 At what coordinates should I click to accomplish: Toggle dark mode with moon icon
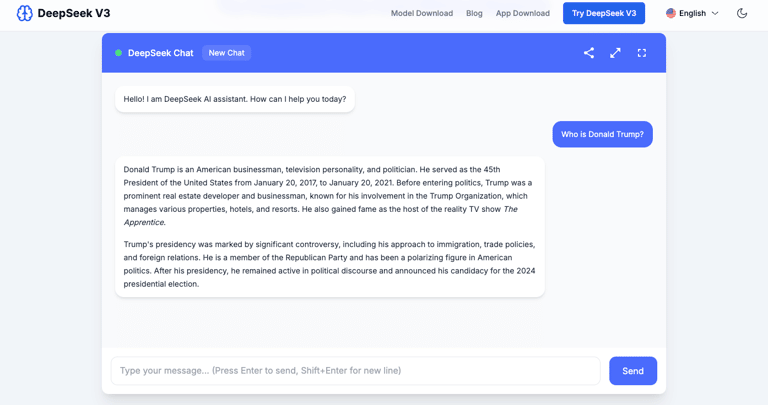(742, 13)
